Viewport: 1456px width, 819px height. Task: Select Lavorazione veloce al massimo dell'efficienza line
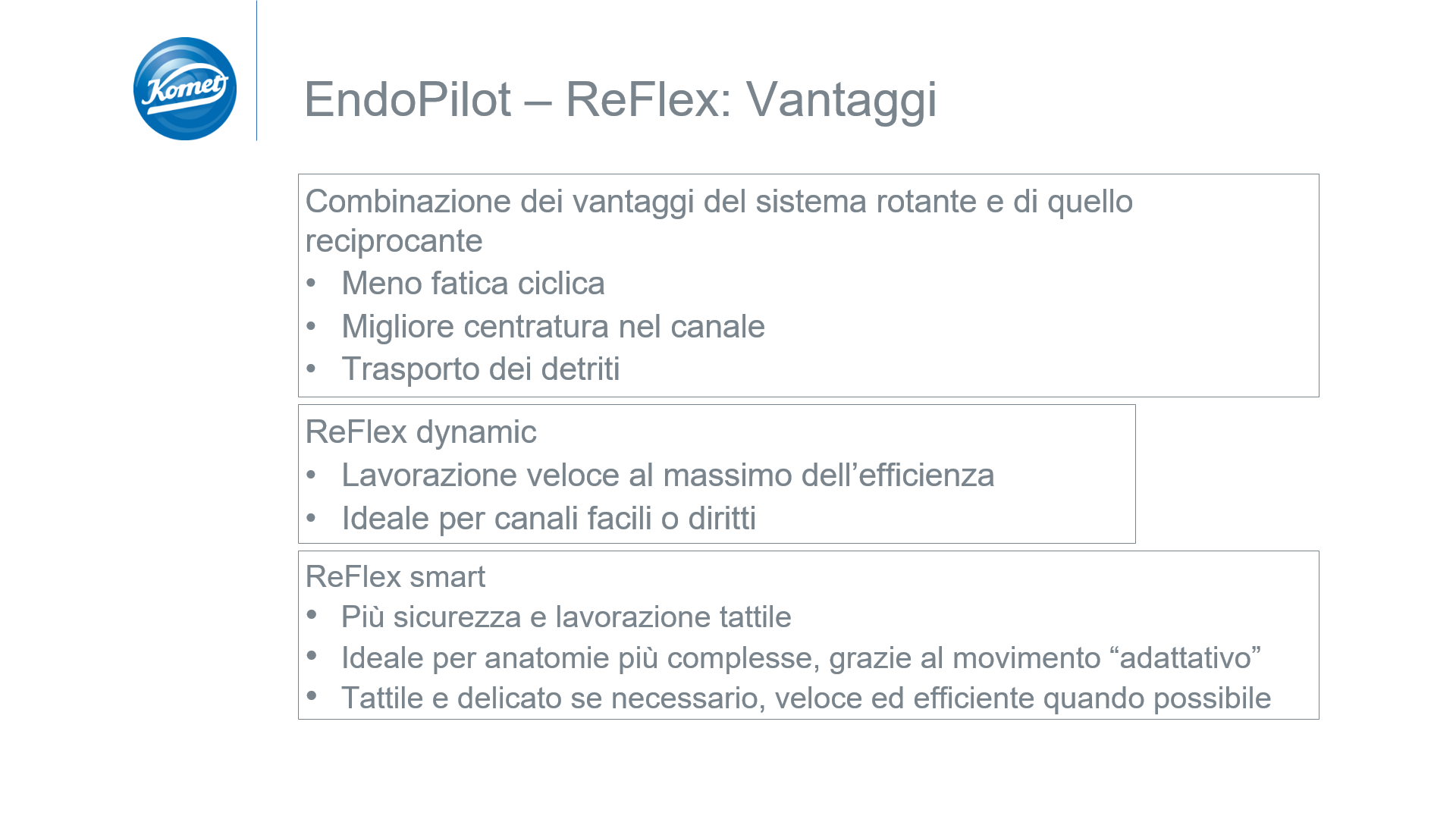(x=667, y=475)
